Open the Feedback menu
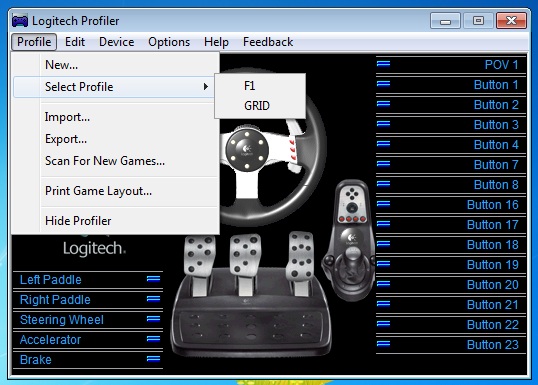The image size is (538, 385). [x=268, y=42]
